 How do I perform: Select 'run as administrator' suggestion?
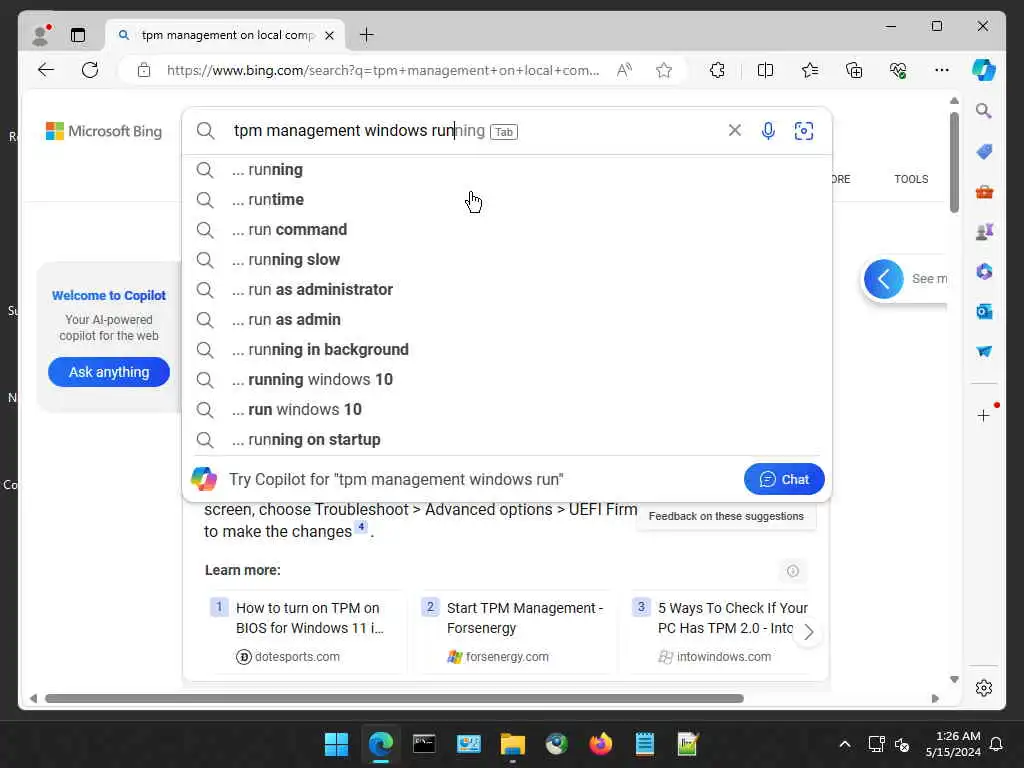(x=507, y=290)
